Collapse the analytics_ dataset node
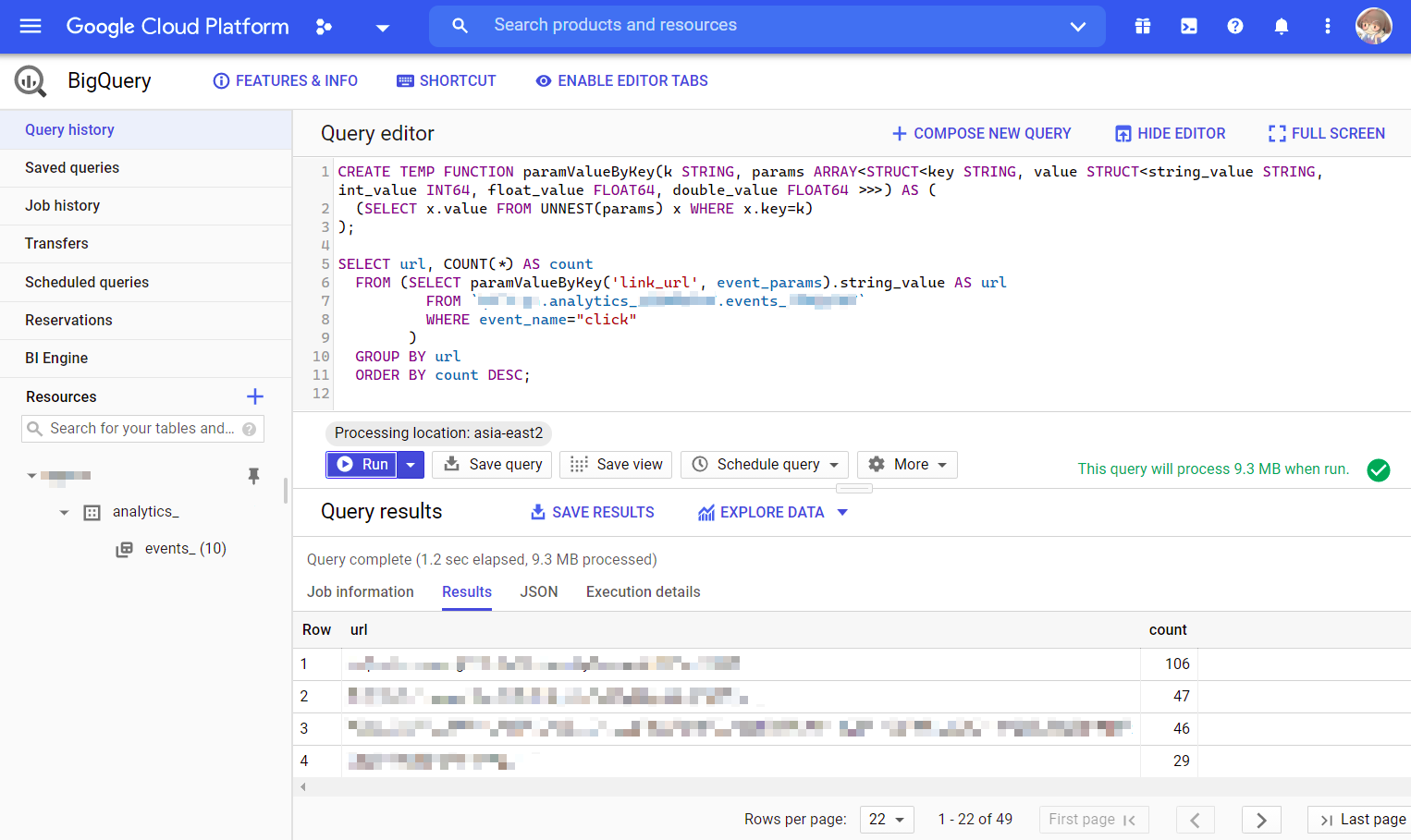The image size is (1411, 840). pos(64,512)
